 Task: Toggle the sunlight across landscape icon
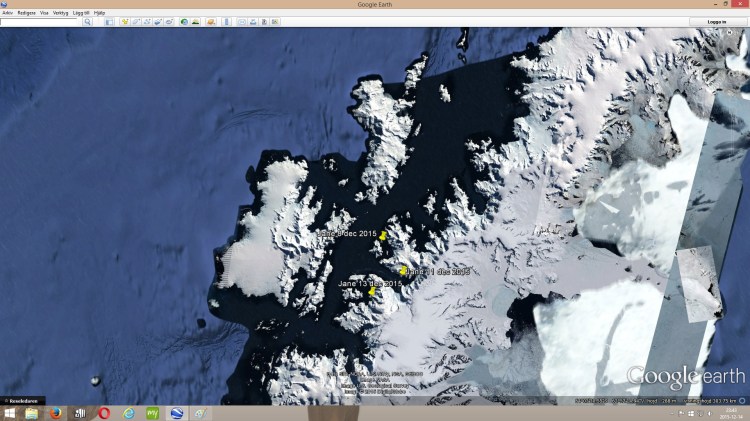click(195, 21)
